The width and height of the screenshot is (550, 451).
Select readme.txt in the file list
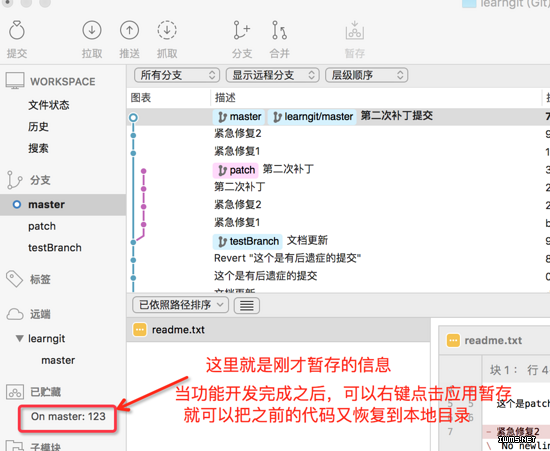(279, 330)
